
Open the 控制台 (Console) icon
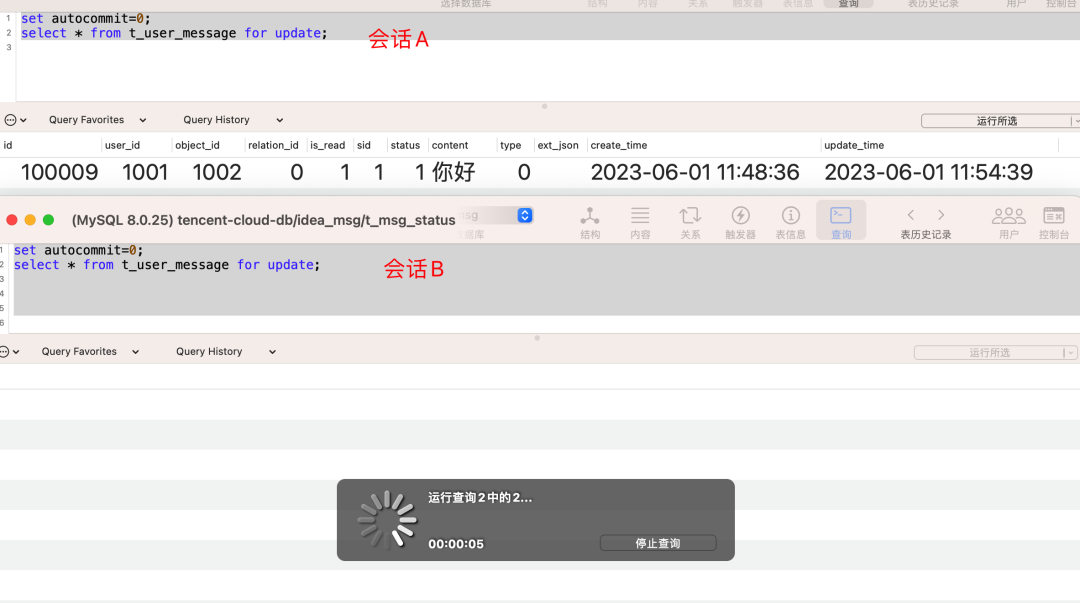click(x=1054, y=221)
